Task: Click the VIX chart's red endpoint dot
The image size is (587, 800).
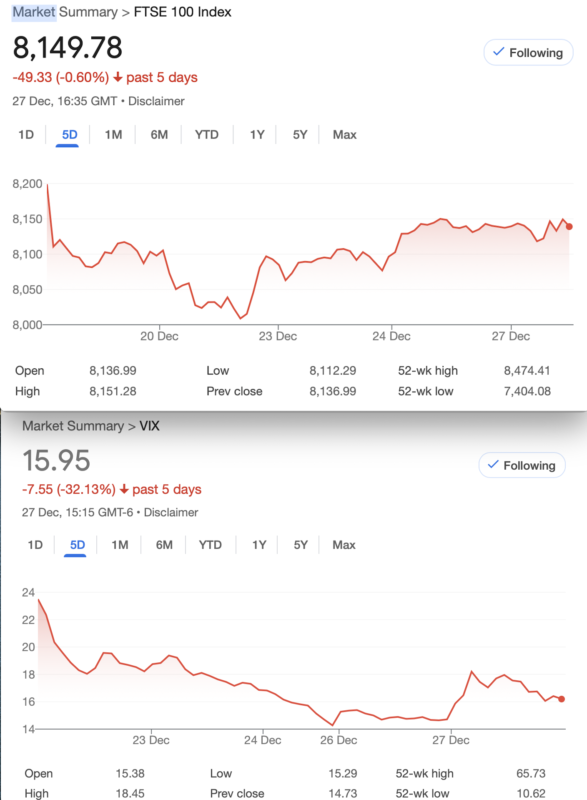Action: pyautogui.click(x=562, y=699)
